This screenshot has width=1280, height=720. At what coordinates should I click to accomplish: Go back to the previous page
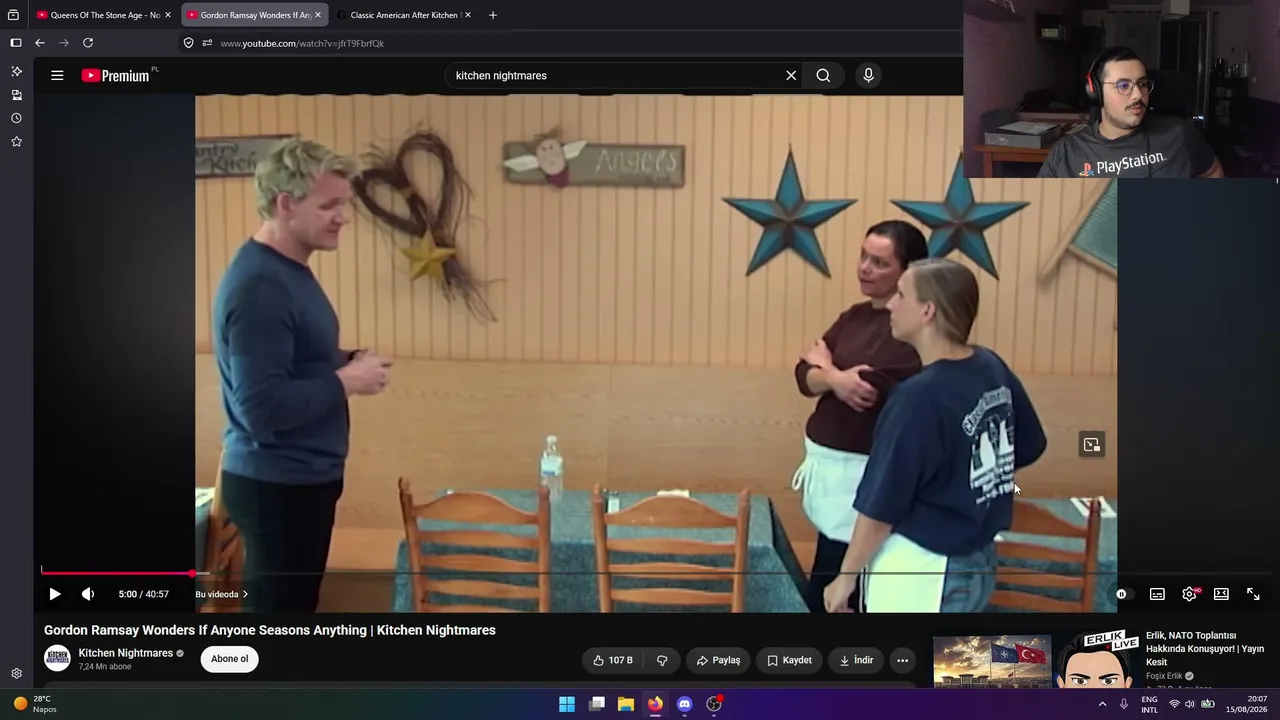[x=40, y=43]
